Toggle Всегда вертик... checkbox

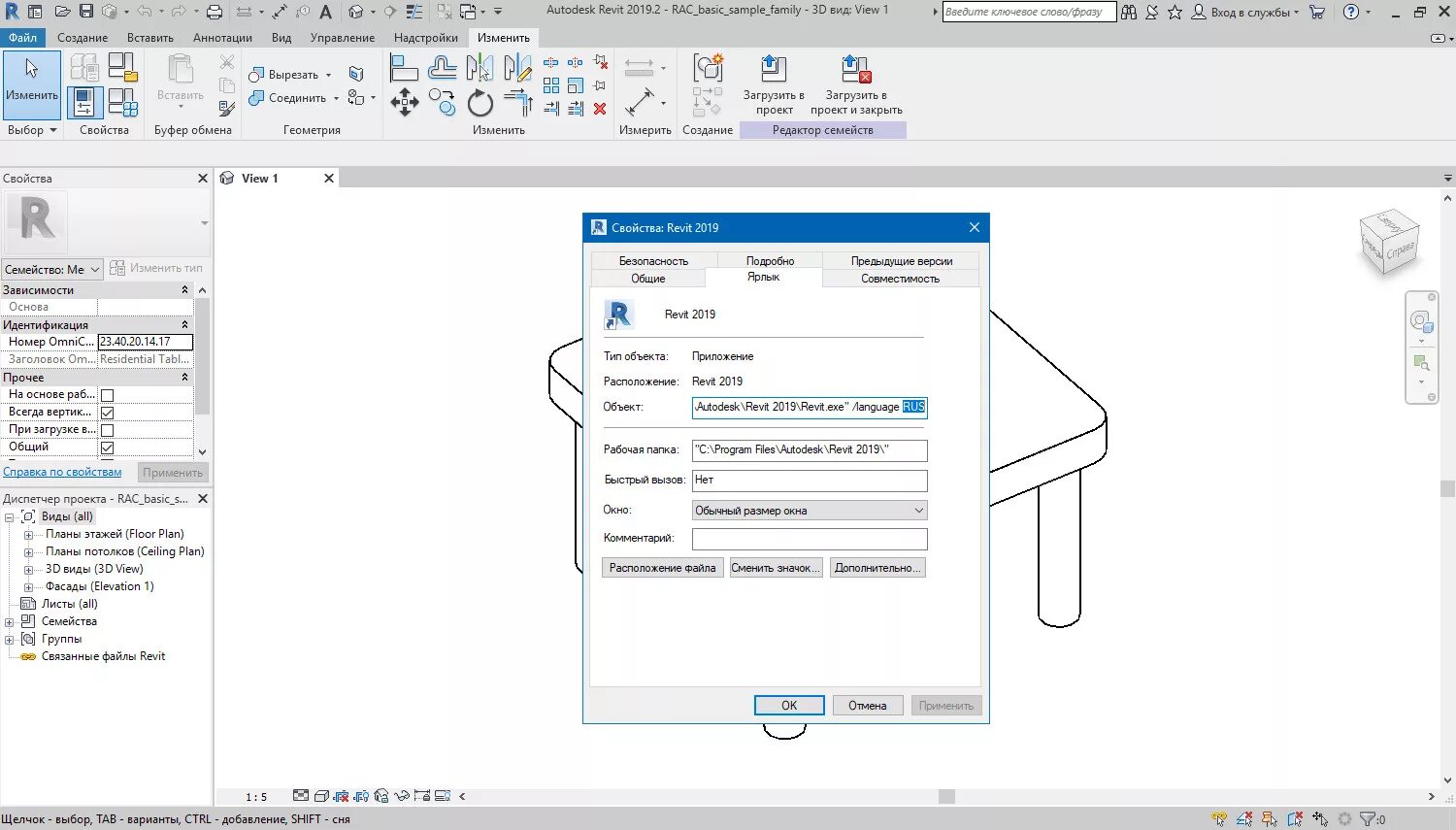pyautogui.click(x=108, y=413)
